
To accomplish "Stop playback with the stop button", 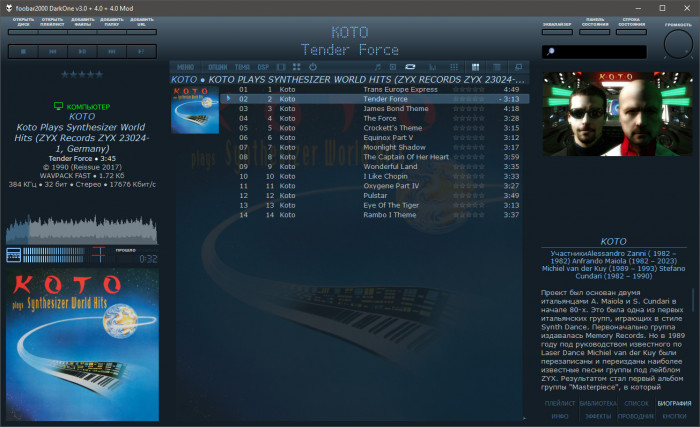I will click(x=23, y=52).
